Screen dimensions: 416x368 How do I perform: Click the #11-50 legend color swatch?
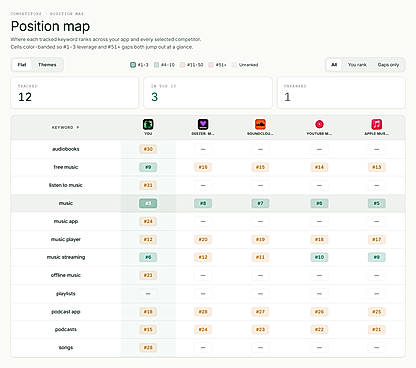click(182, 65)
